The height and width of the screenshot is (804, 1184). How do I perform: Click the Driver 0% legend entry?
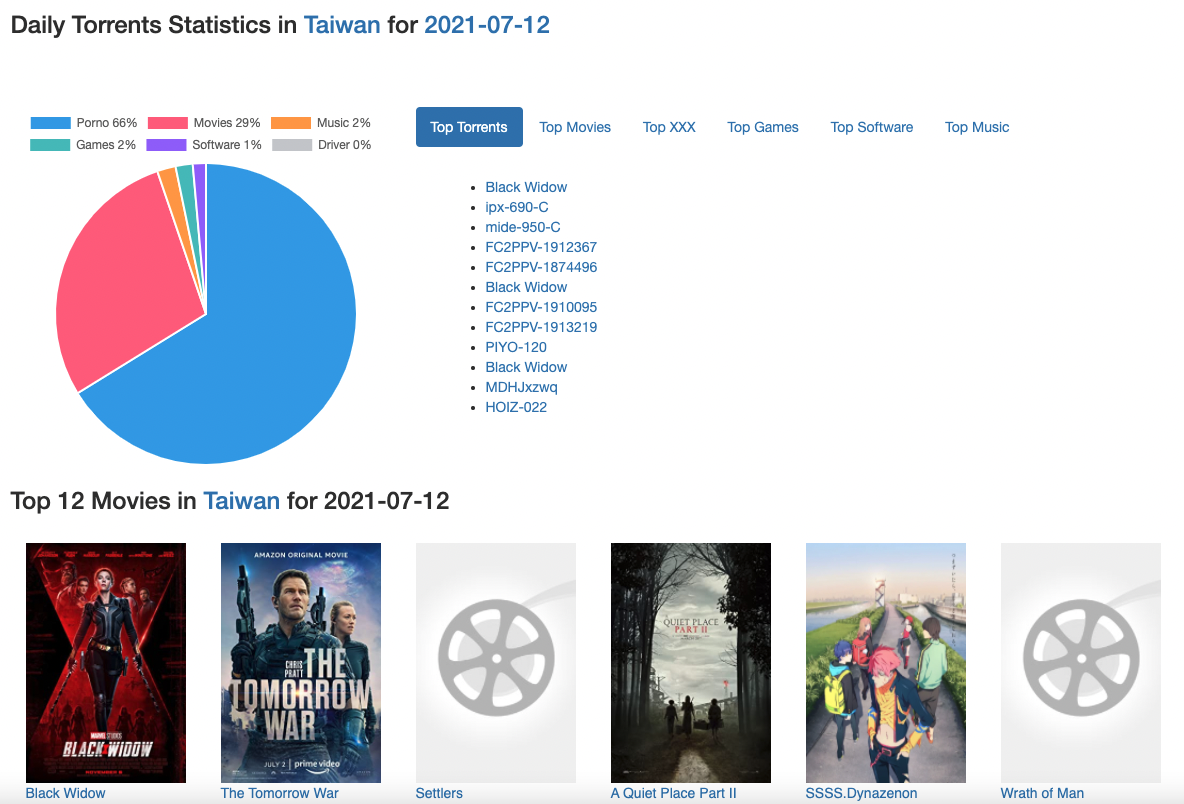click(322, 145)
